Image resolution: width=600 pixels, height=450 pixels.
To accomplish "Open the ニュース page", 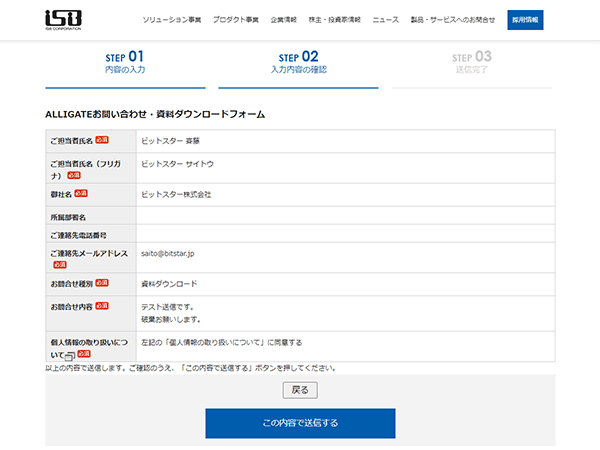I will tap(385, 20).
